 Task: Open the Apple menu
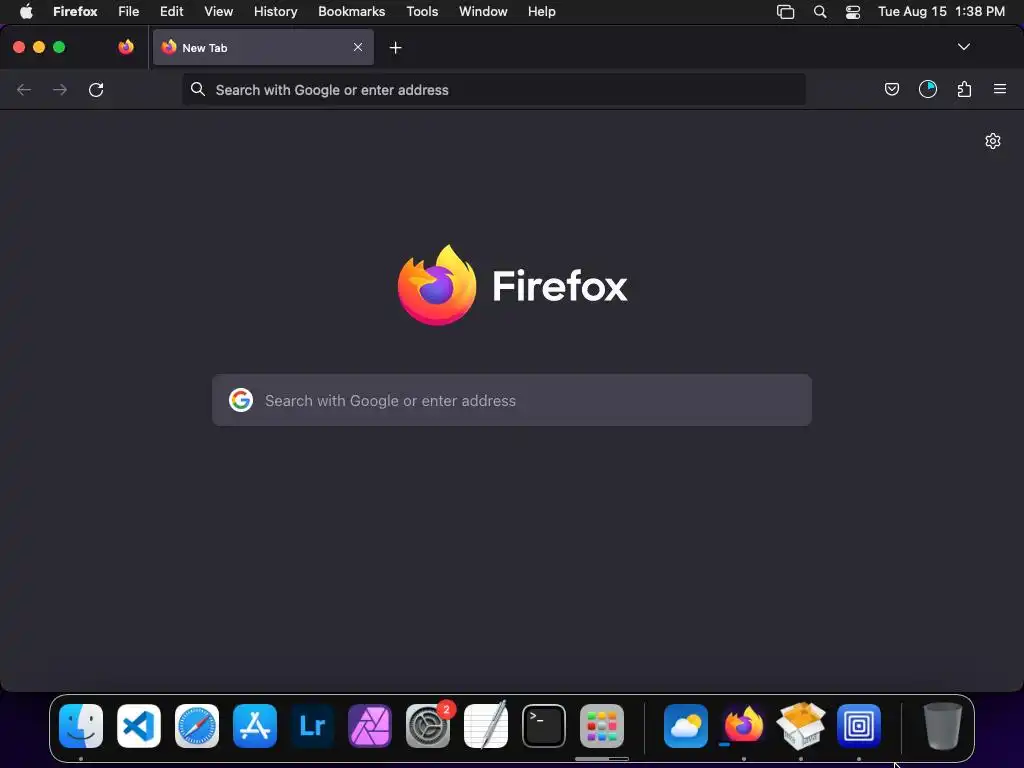pyautogui.click(x=26, y=12)
